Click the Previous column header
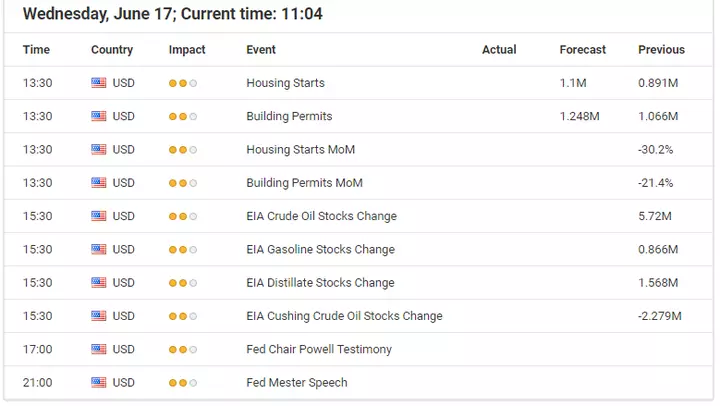The image size is (720, 406). pos(661,50)
